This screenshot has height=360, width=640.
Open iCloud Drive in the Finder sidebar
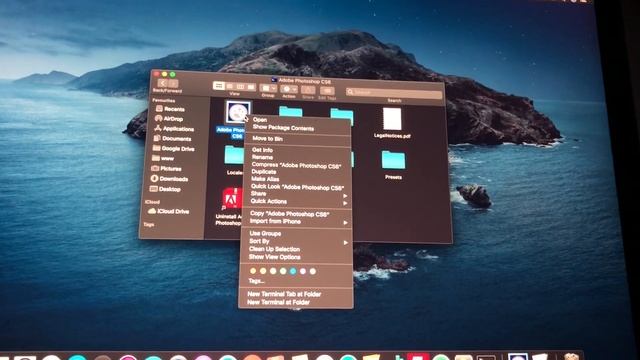(169, 211)
